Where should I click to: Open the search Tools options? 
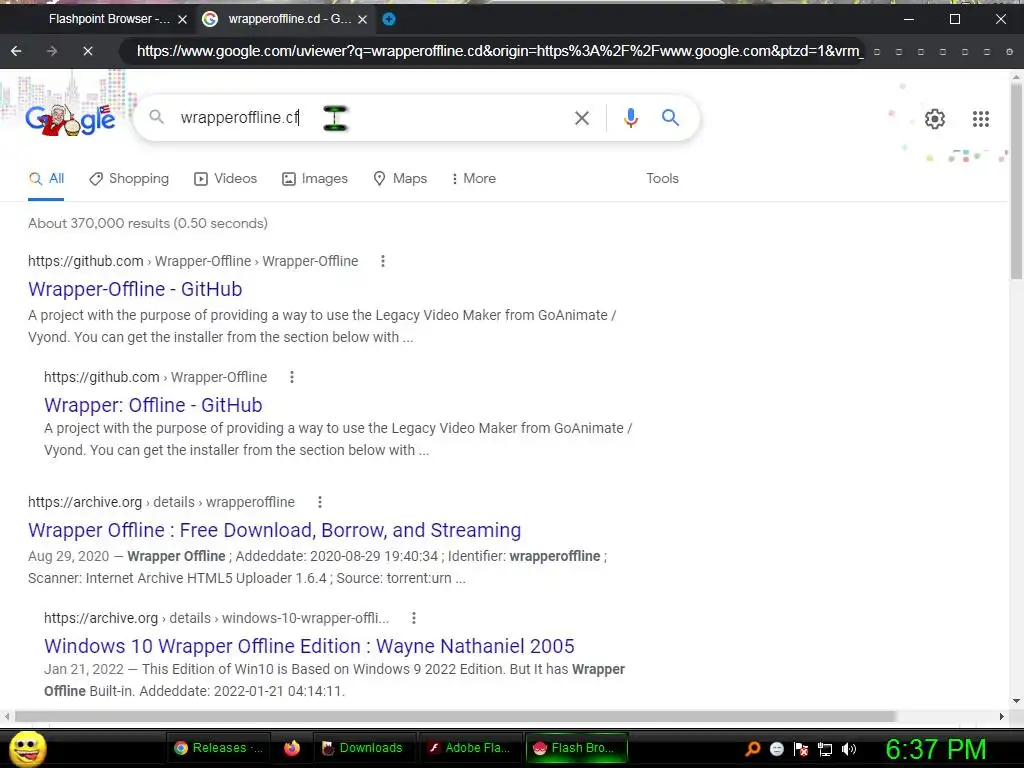pos(662,178)
